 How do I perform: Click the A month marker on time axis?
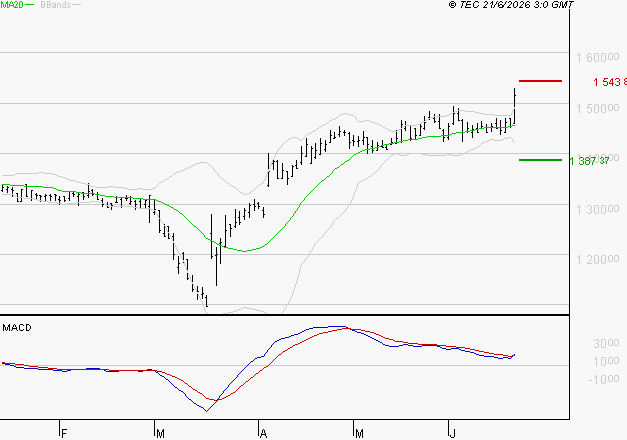[x=263, y=434]
